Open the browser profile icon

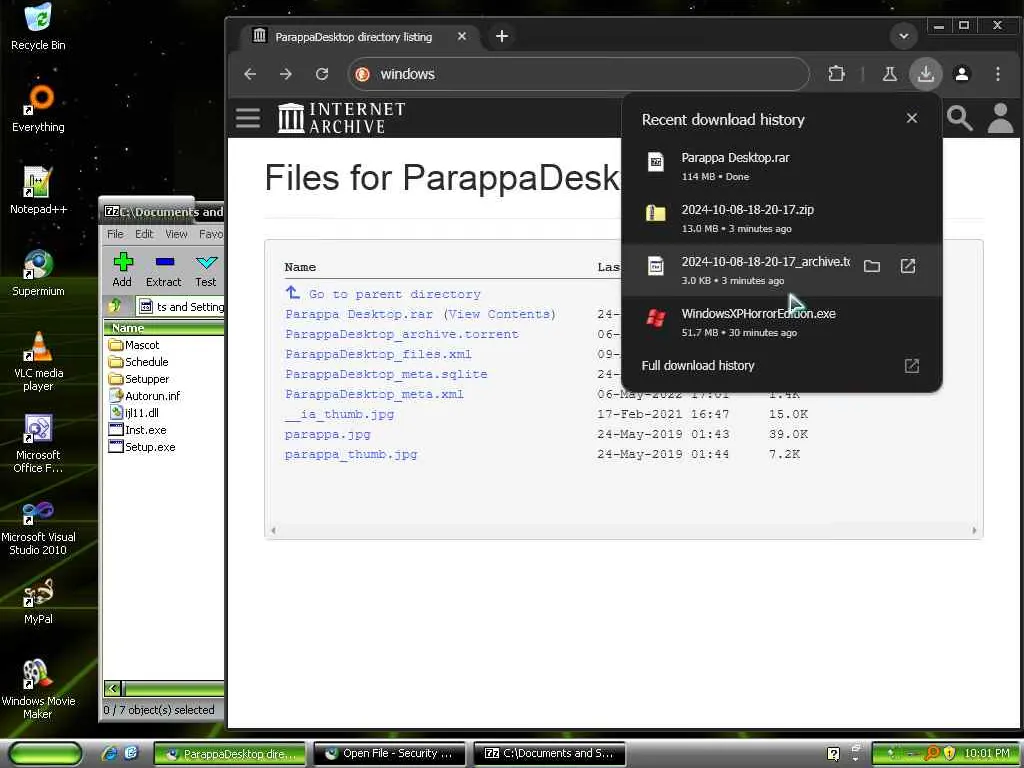[x=962, y=74]
